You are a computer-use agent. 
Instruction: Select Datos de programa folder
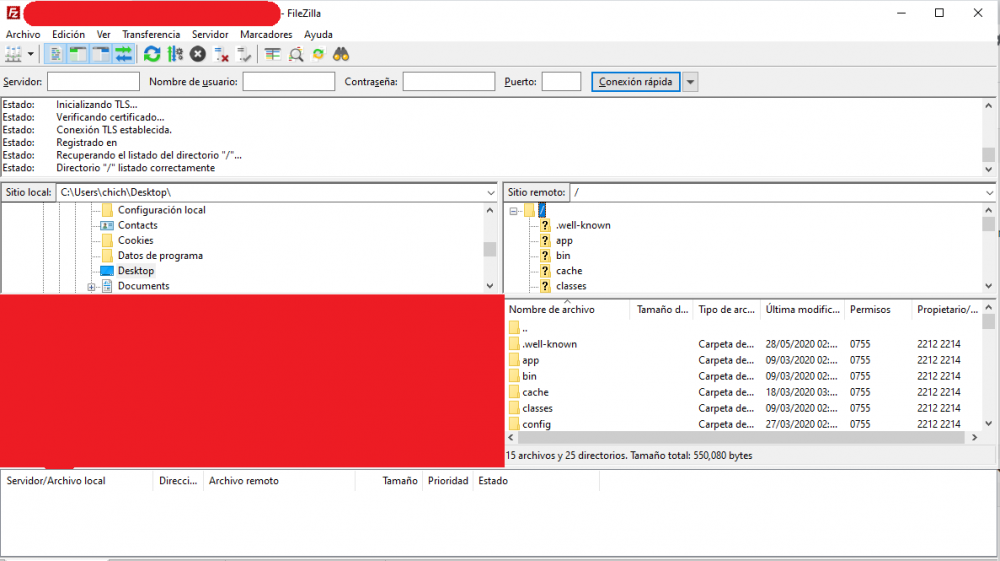click(x=160, y=256)
